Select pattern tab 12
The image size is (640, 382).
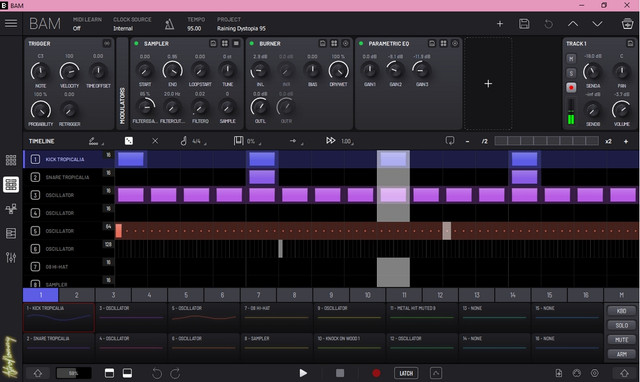coord(440,295)
